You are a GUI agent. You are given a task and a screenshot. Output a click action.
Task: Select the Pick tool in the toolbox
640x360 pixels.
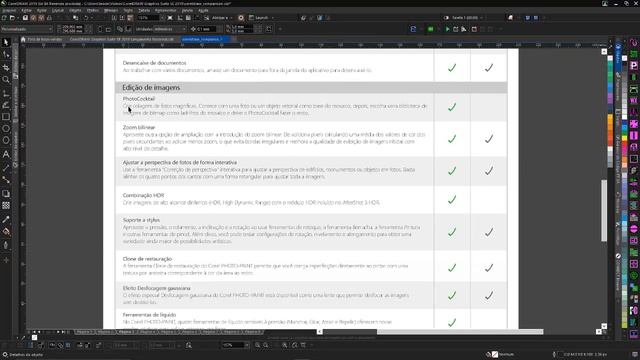[x=6, y=42]
